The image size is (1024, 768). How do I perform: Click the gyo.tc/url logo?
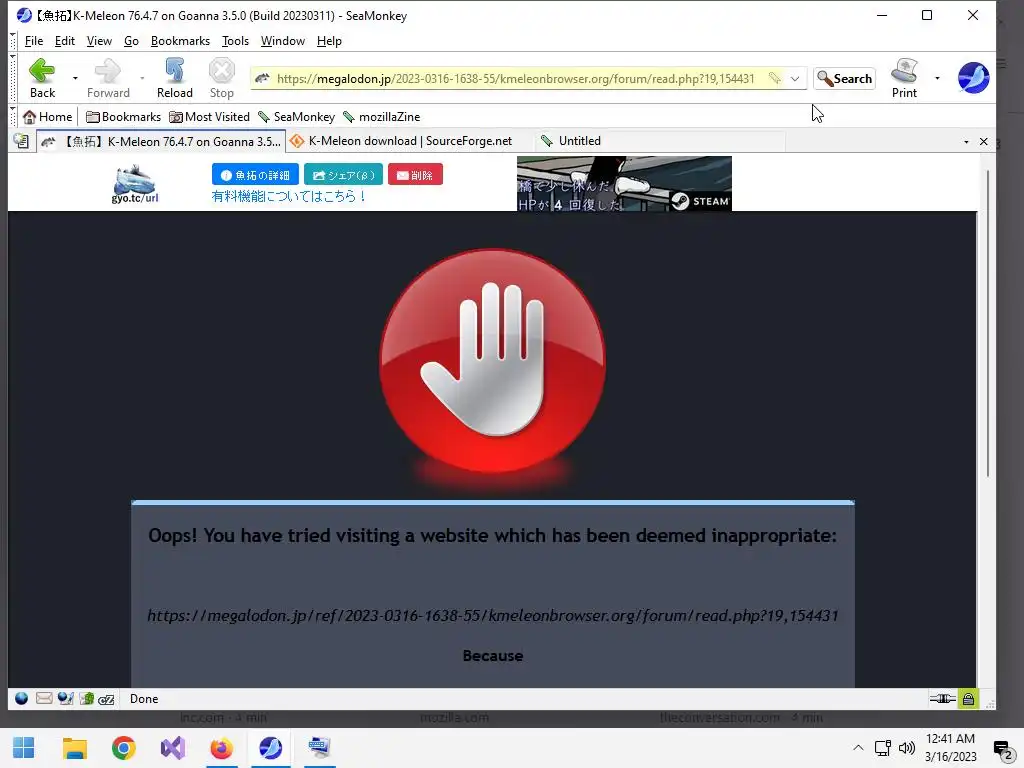click(135, 184)
